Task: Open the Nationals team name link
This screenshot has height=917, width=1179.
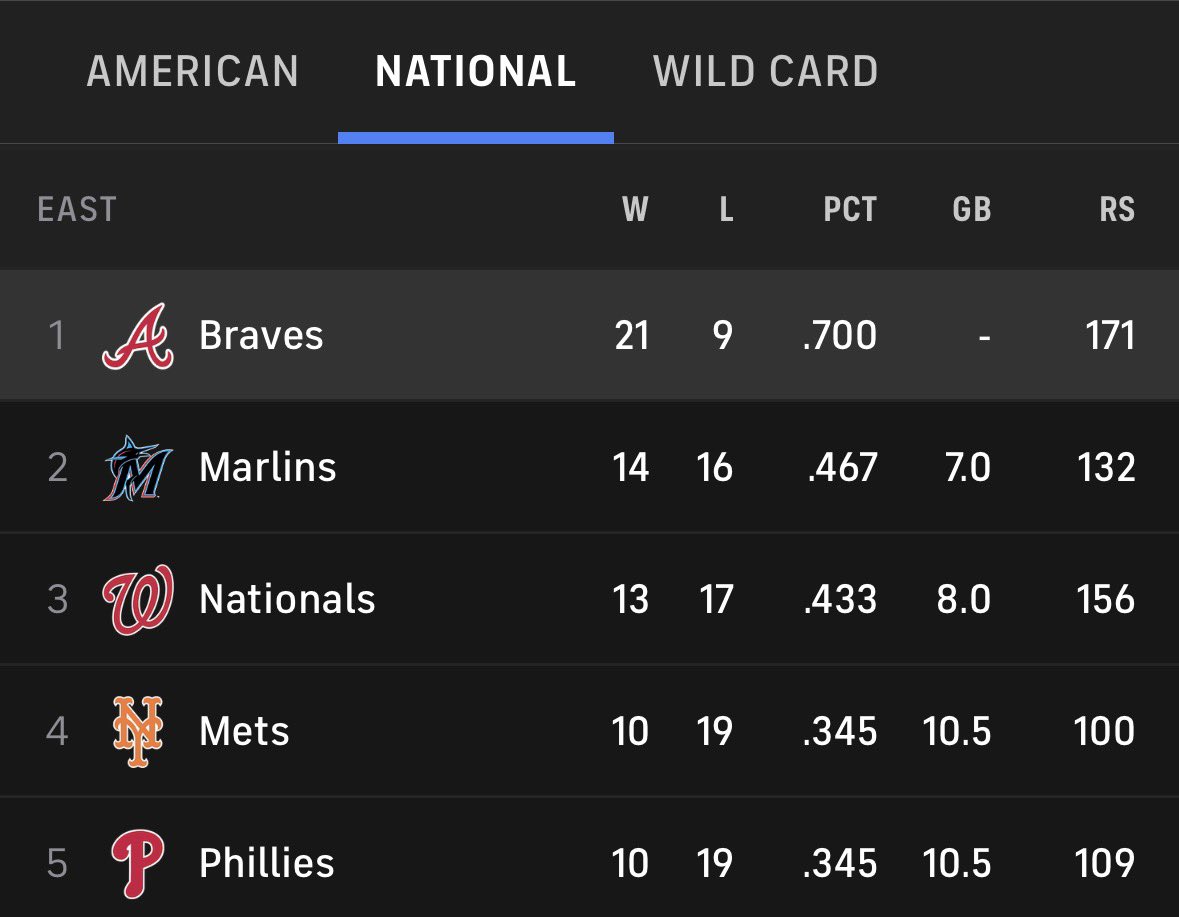Action: 286,599
